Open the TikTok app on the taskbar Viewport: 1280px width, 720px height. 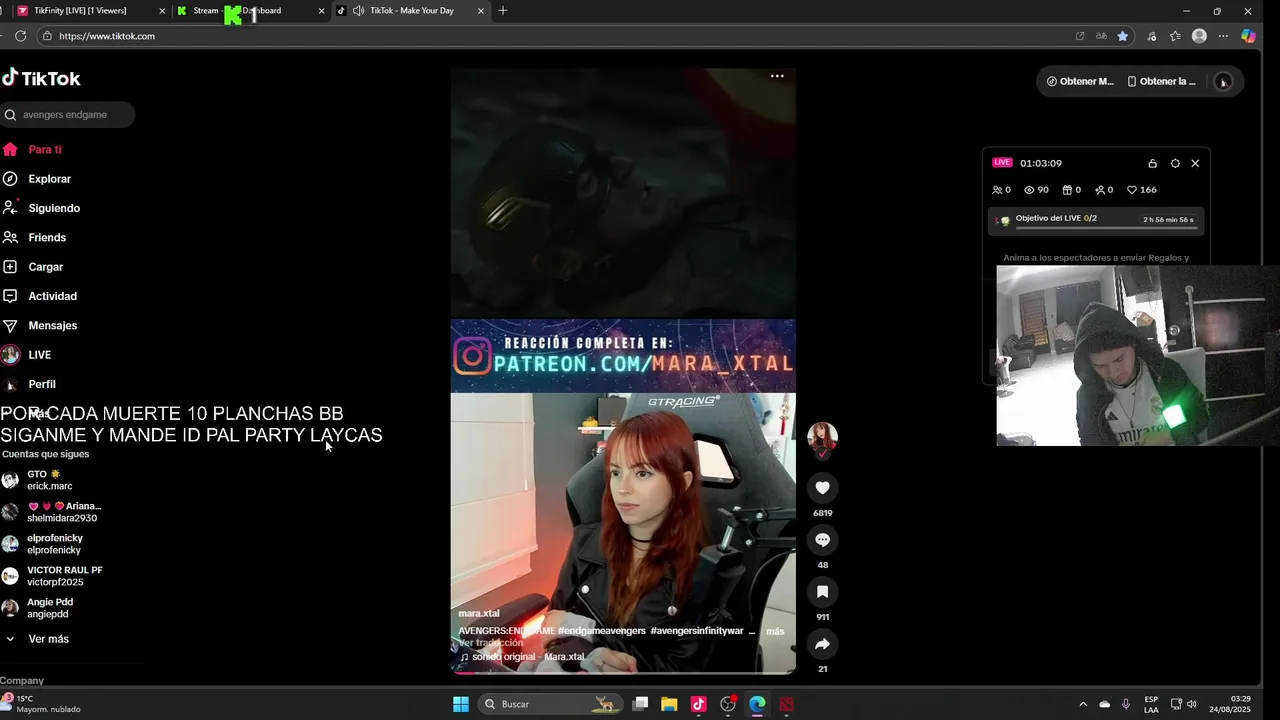pyautogui.click(x=698, y=704)
